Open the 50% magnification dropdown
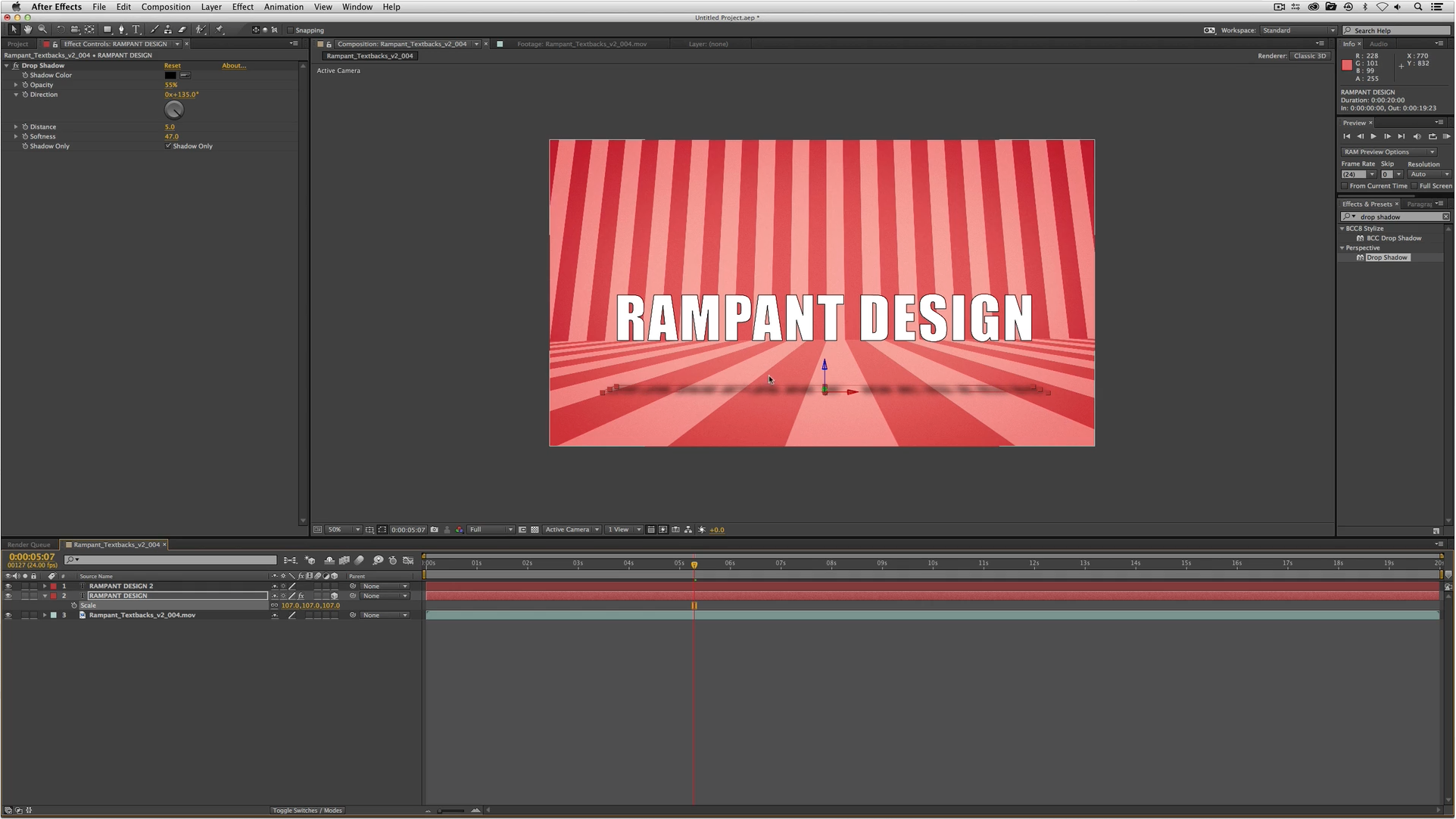Screen dimensions: 1456x819 (x=343, y=530)
